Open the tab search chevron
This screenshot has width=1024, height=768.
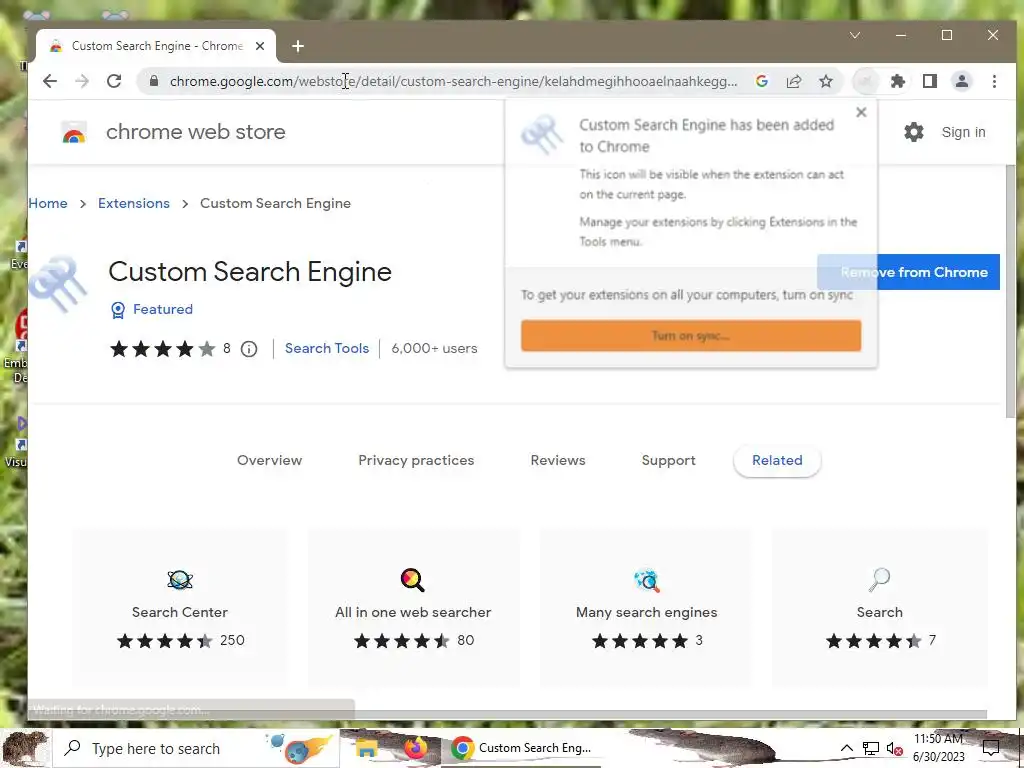[x=855, y=35]
